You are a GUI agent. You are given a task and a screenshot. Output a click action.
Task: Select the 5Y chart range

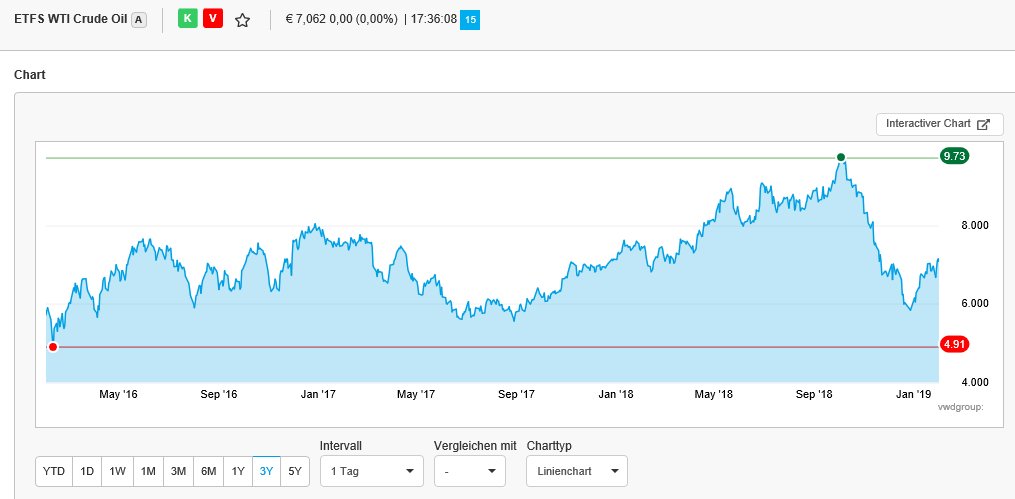[x=295, y=471]
